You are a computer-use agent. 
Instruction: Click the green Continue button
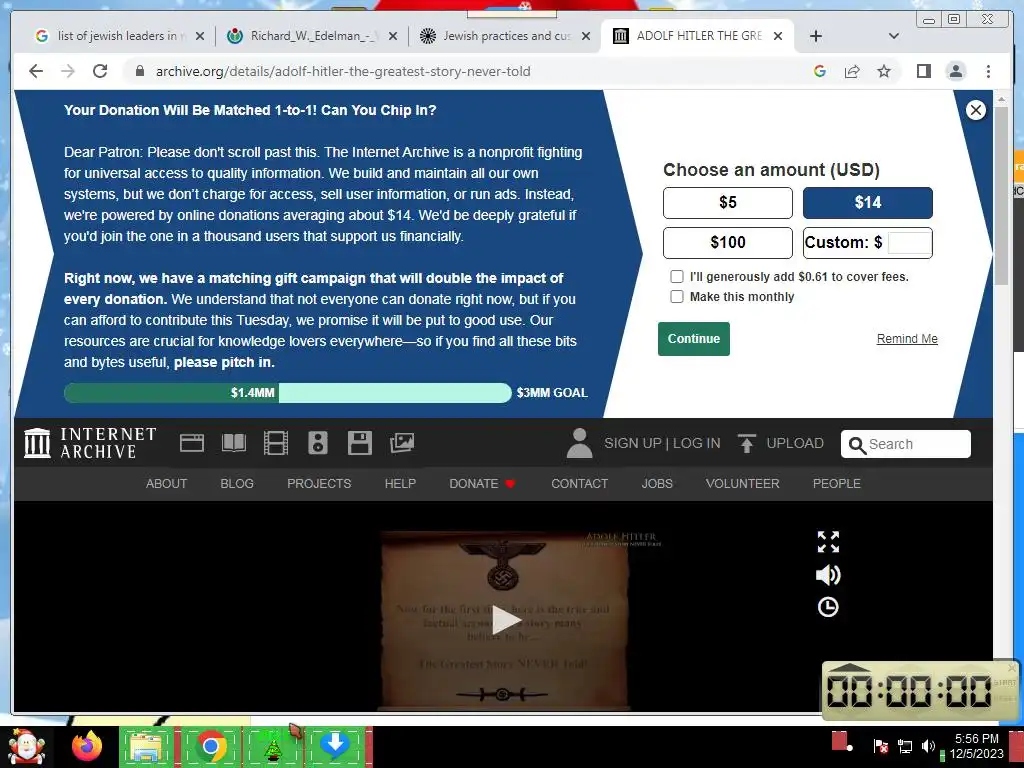[694, 339]
